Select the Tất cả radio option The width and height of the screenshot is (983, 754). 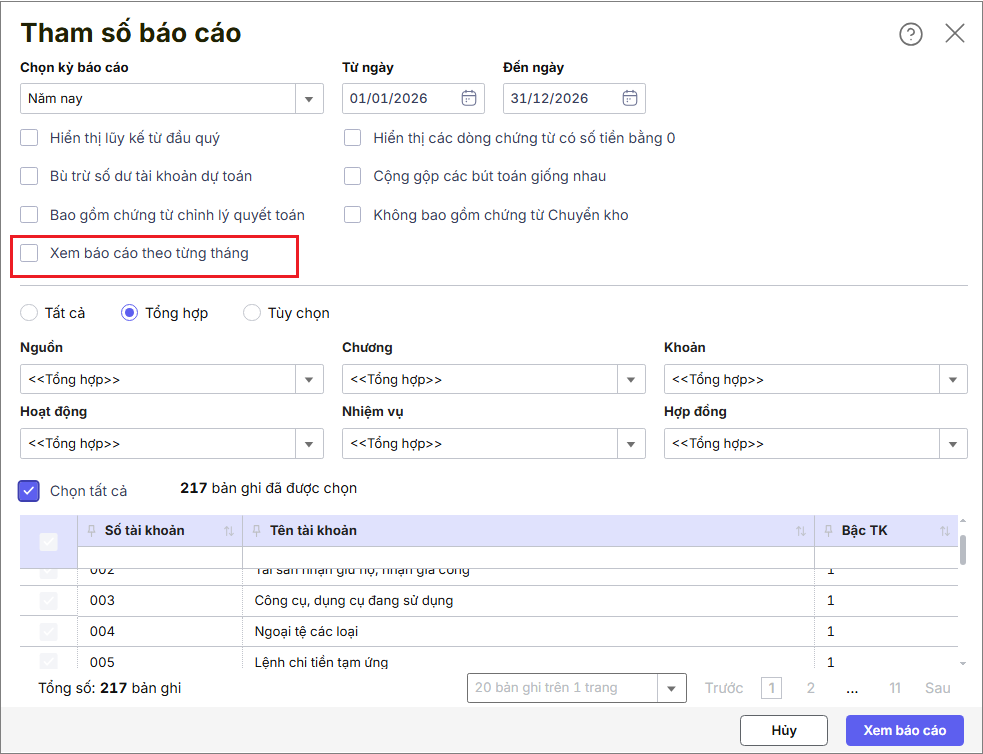click(x=29, y=313)
